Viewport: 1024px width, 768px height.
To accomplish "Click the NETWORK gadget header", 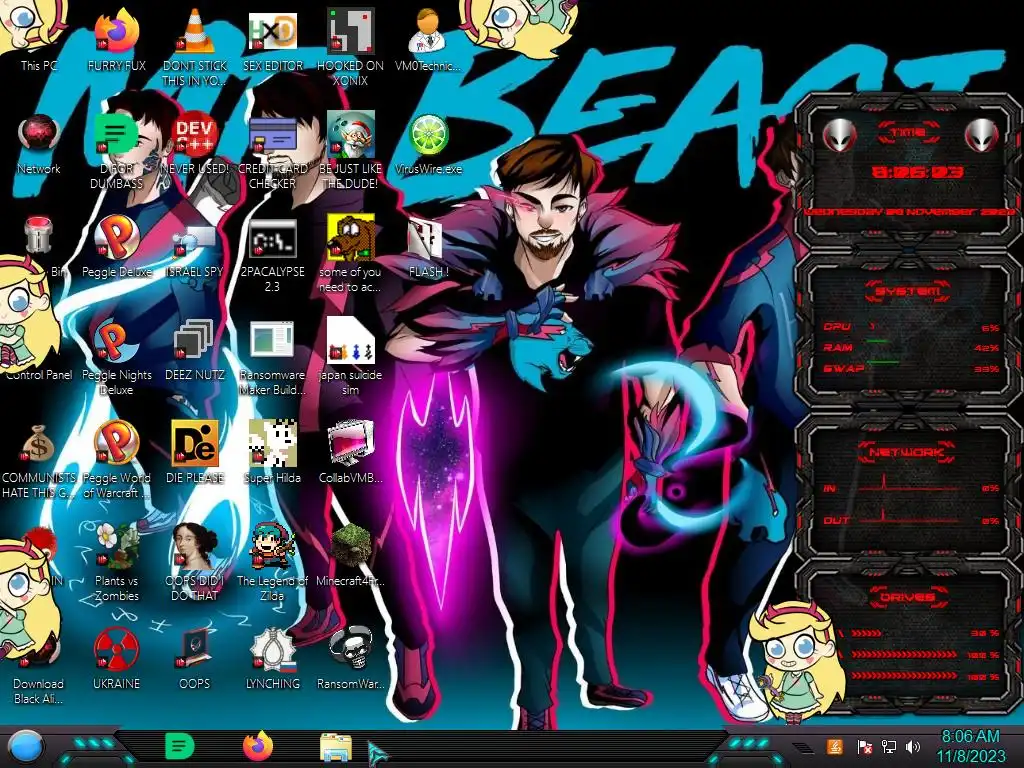I will tap(907, 452).
